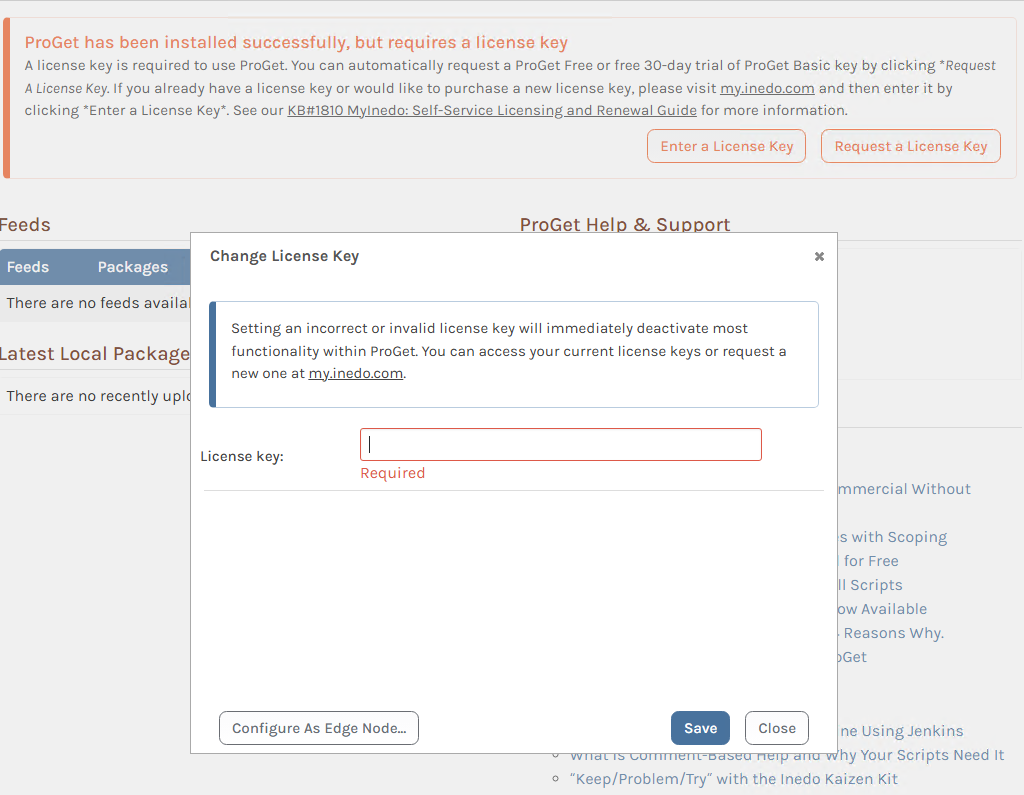Open my.inedo.com link in the orange banner
The height and width of the screenshot is (795, 1024).
click(x=767, y=88)
